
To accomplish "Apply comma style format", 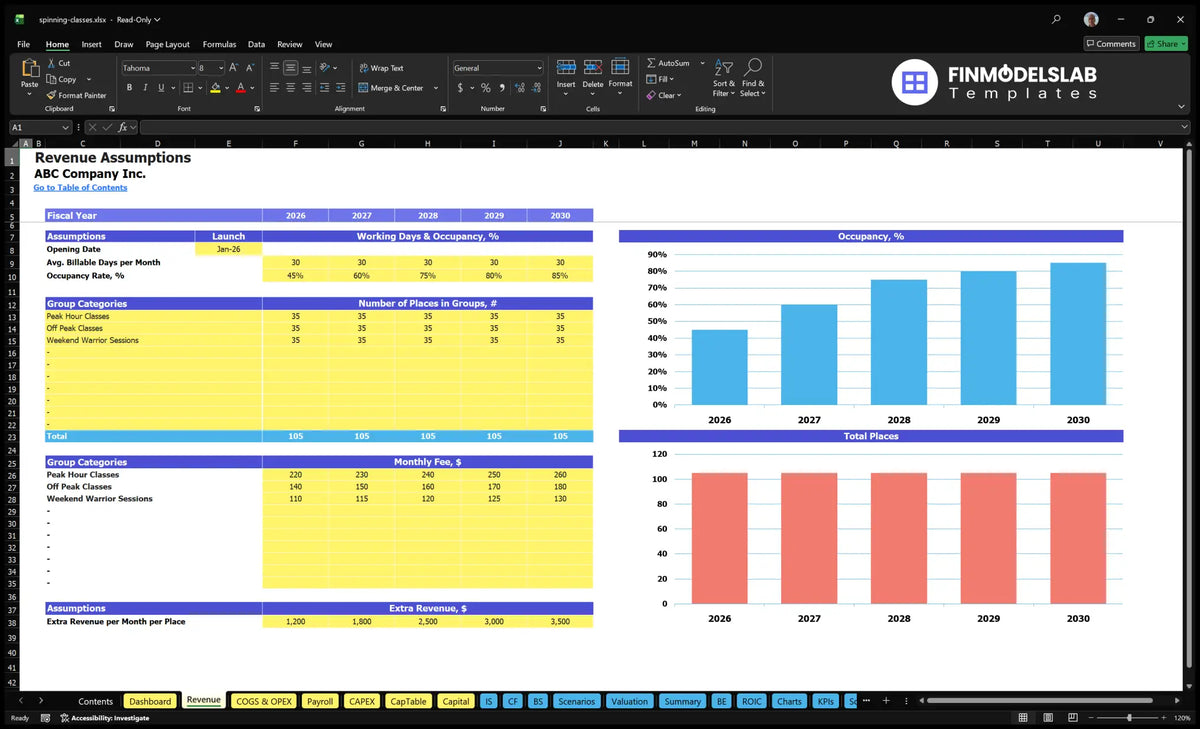I will click(x=502, y=88).
